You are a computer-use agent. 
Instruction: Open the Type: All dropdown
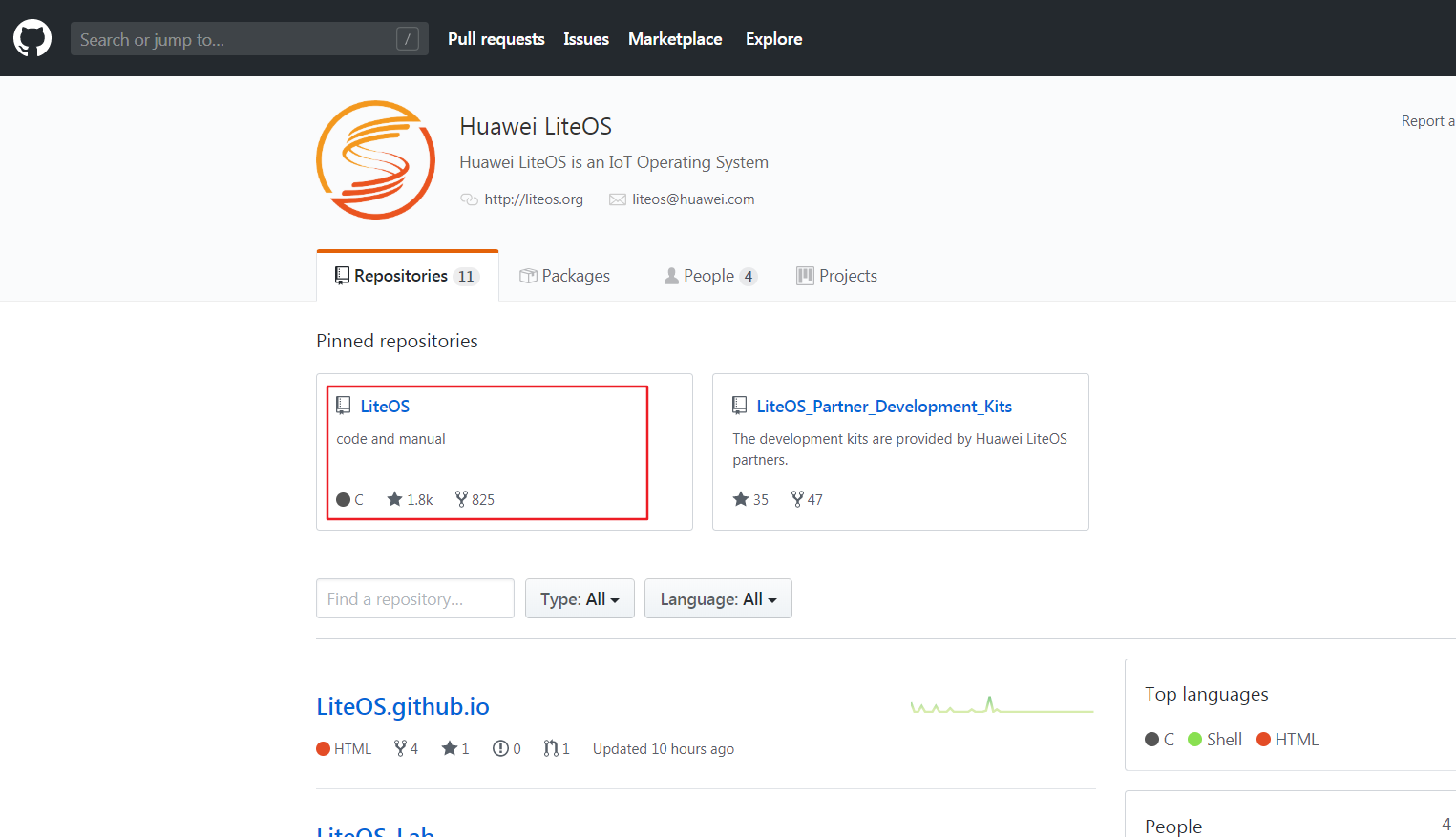580,598
